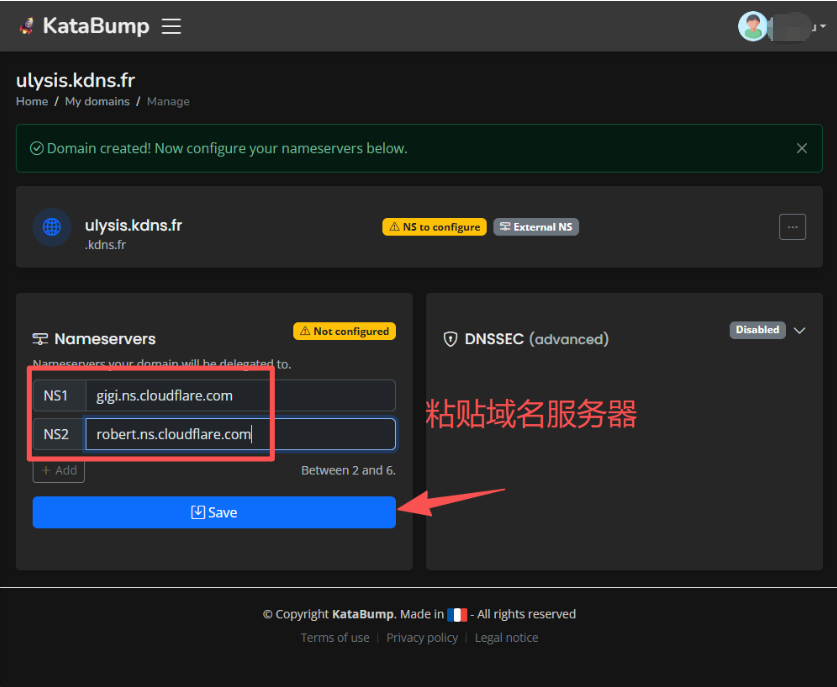Image resolution: width=837 pixels, height=687 pixels.
Task: Click the NS to configure badge
Action: click(x=434, y=227)
